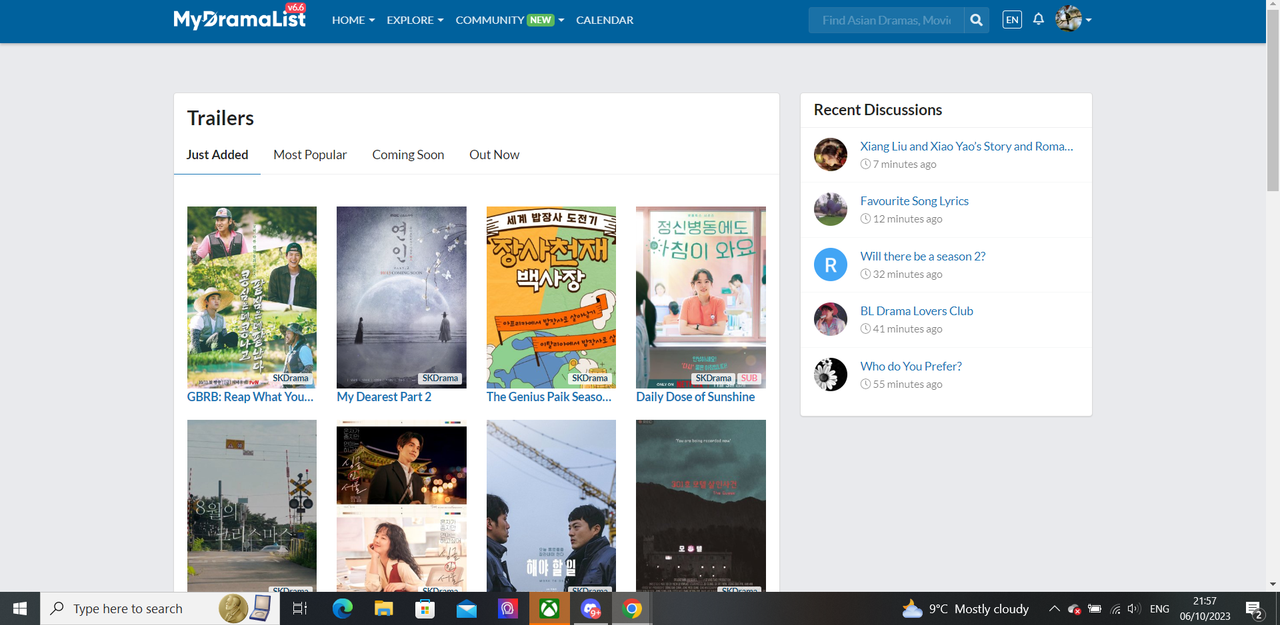The image size is (1280, 625).
Task: Open the Xbox app from the taskbar
Action: pos(549,608)
